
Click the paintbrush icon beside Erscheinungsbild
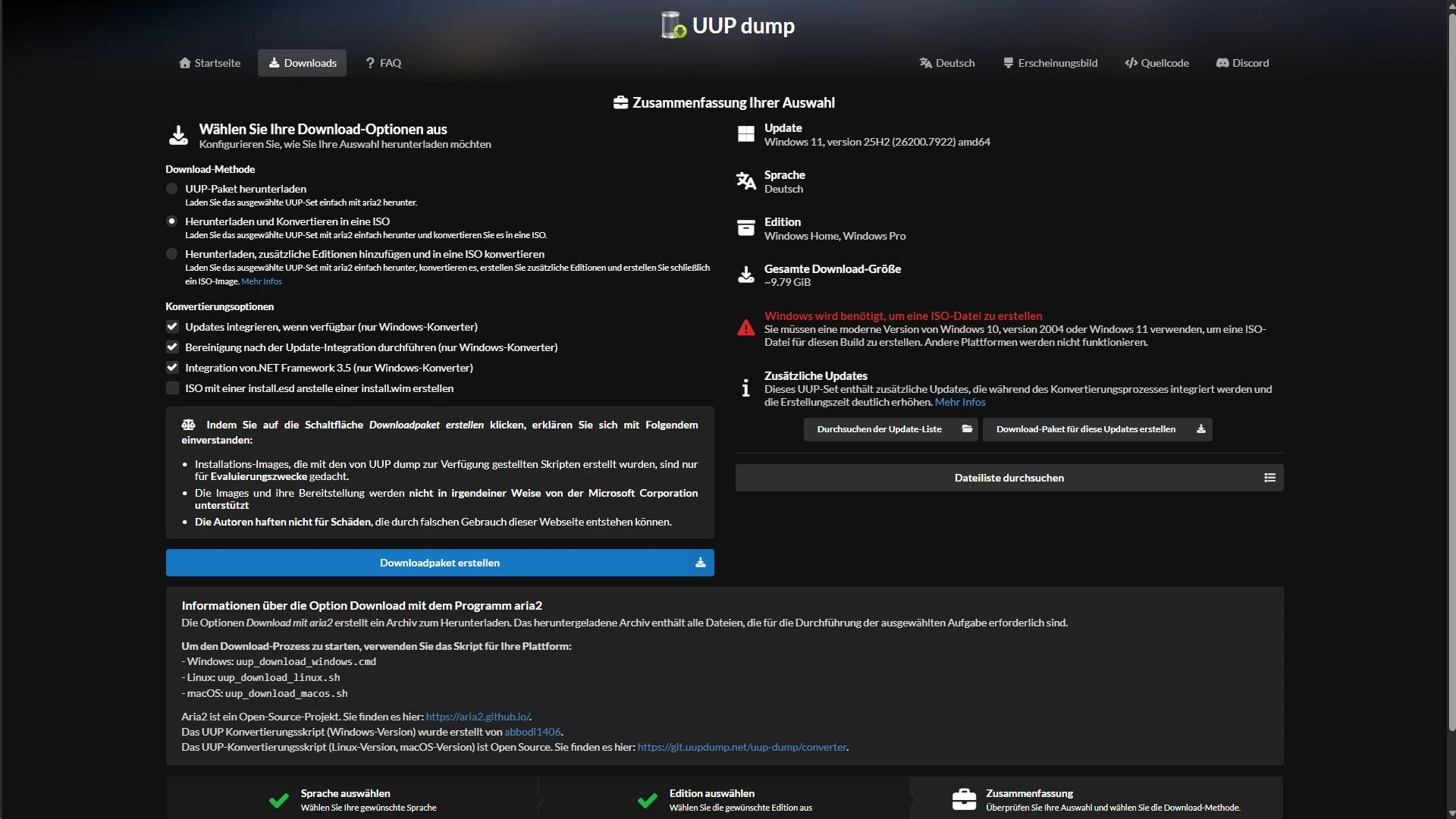1009,63
